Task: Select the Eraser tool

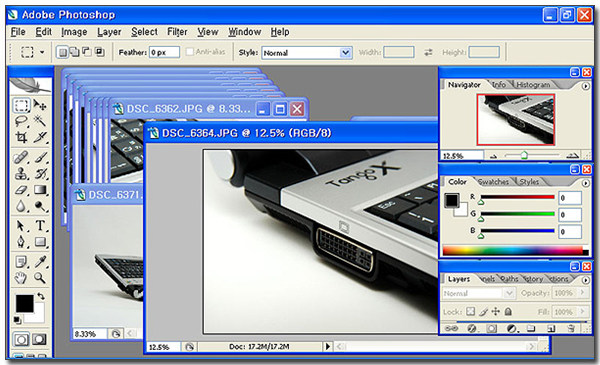Action: 21,190
